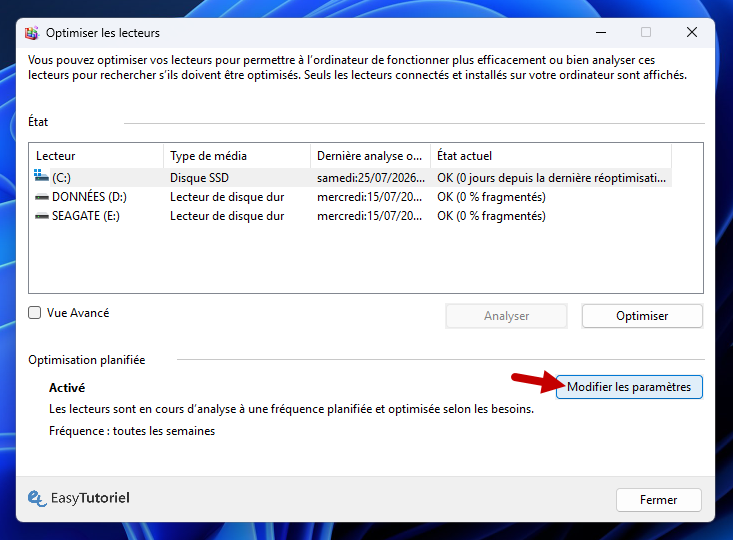This screenshot has width=733, height=540.
Task: Sort by the Lecteur column header
Action: point(96,156)
